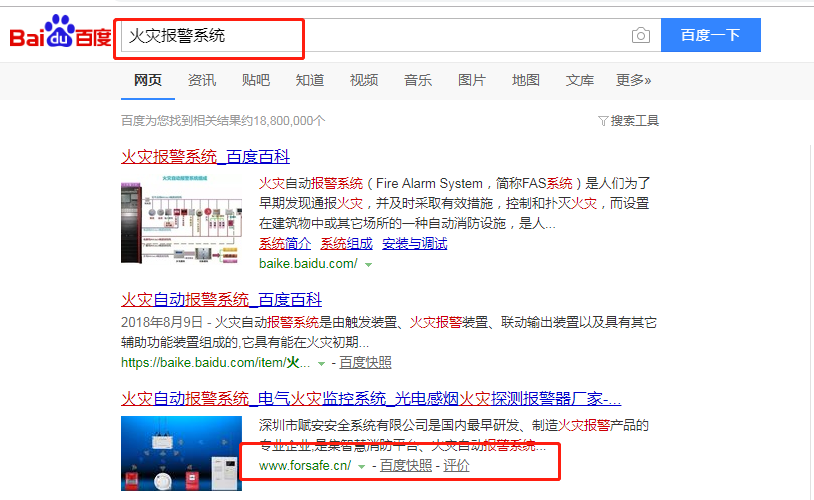Expand arrow next to www.forsafe.cn/
814x500 pixels.
point(362,467)
